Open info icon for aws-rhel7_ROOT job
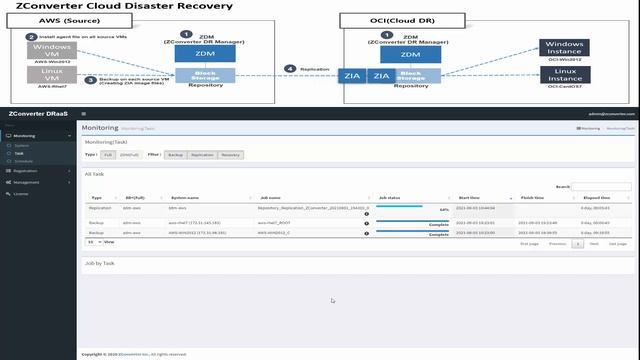Image resolution: width=640 pixels, height=360 pixels. point(367,224)
